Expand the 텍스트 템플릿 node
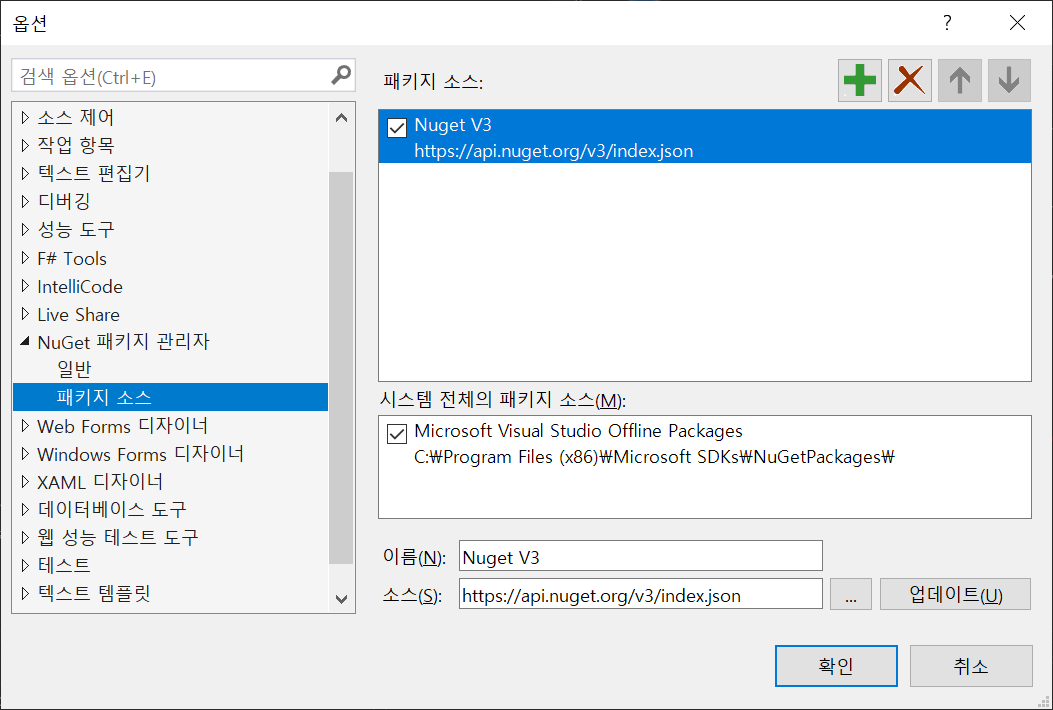The height and width of the screenshot is (710, 1053). [x=25, y=593]
